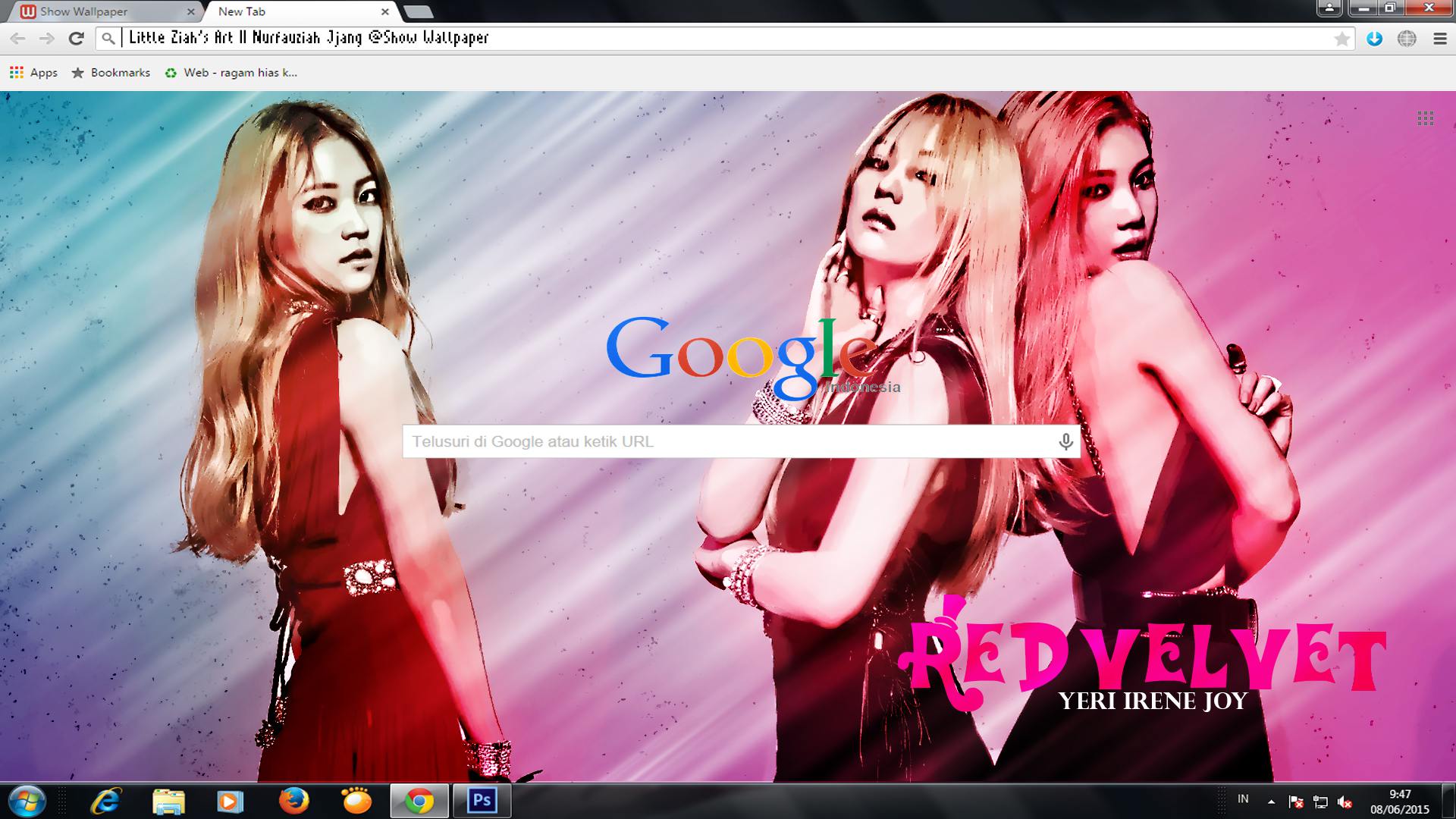
Task: Open the blue download arrow extension
Action: 1374,39
